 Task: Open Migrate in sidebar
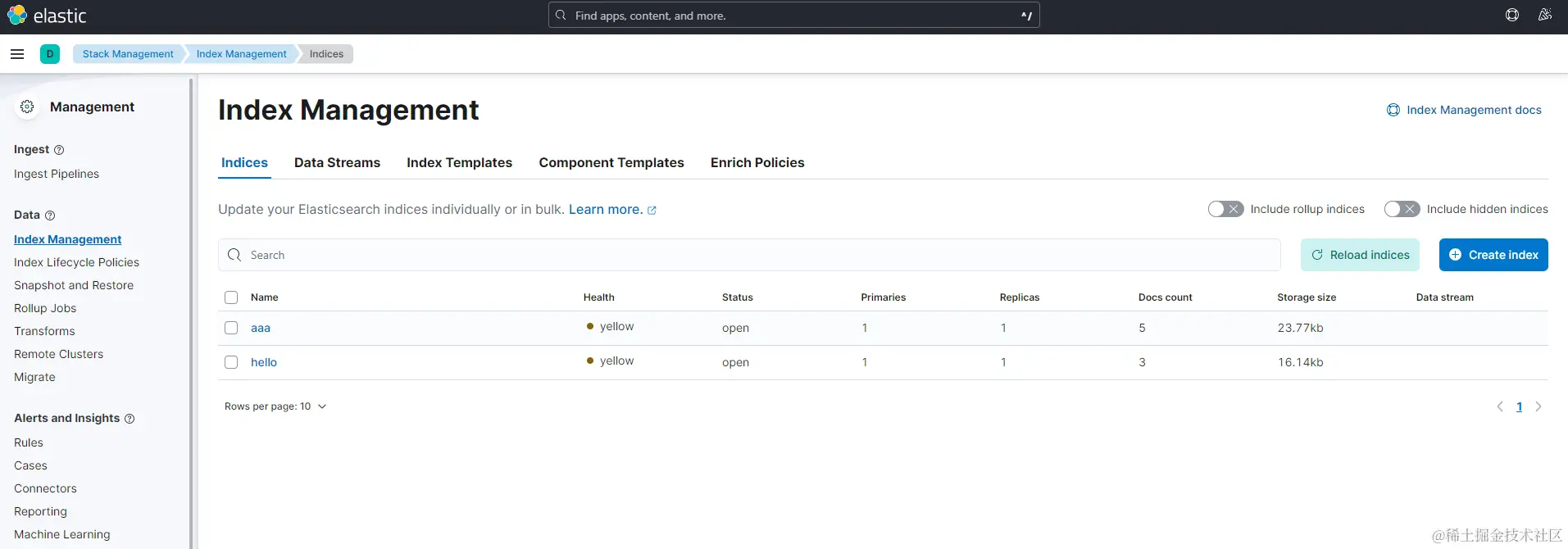(x=34, y=377)
